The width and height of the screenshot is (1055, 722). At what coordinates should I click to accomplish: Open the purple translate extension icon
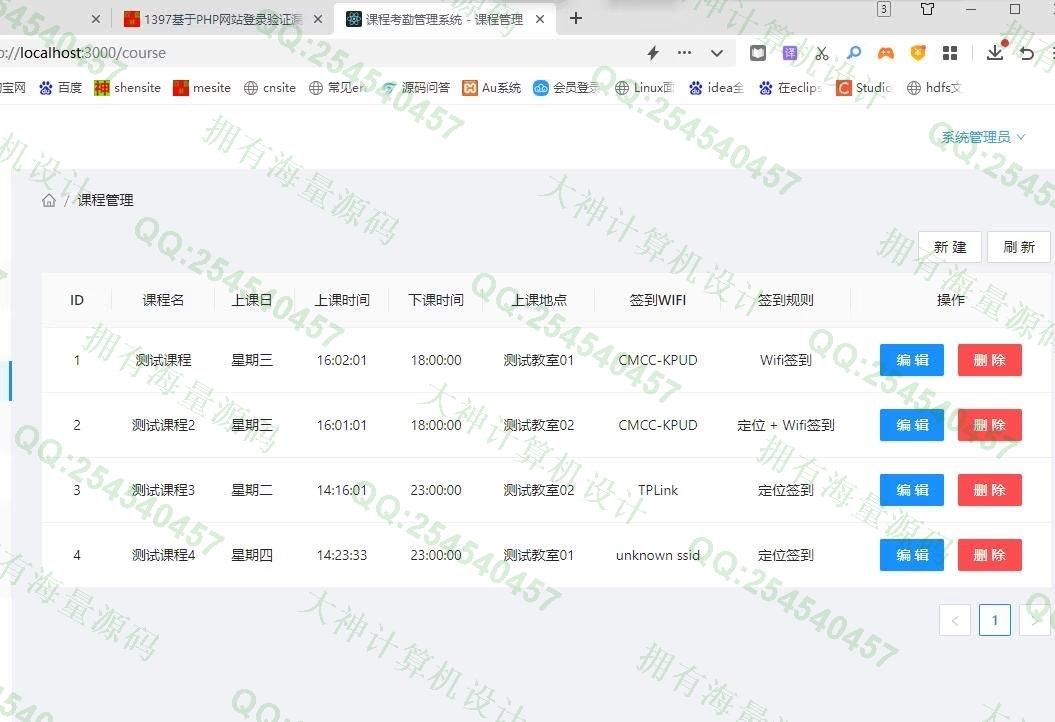tap(790, 53)
